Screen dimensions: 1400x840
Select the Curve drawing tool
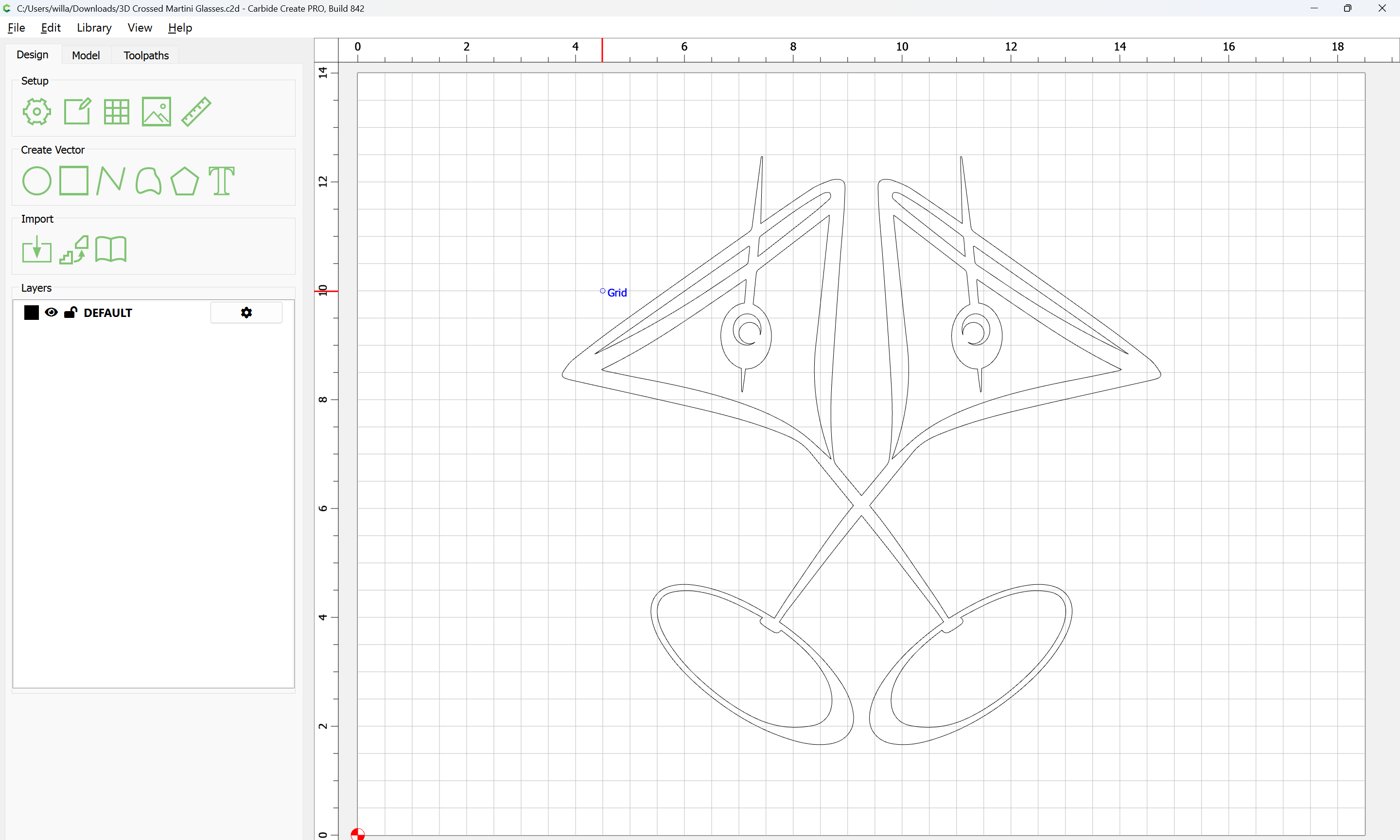148,181
